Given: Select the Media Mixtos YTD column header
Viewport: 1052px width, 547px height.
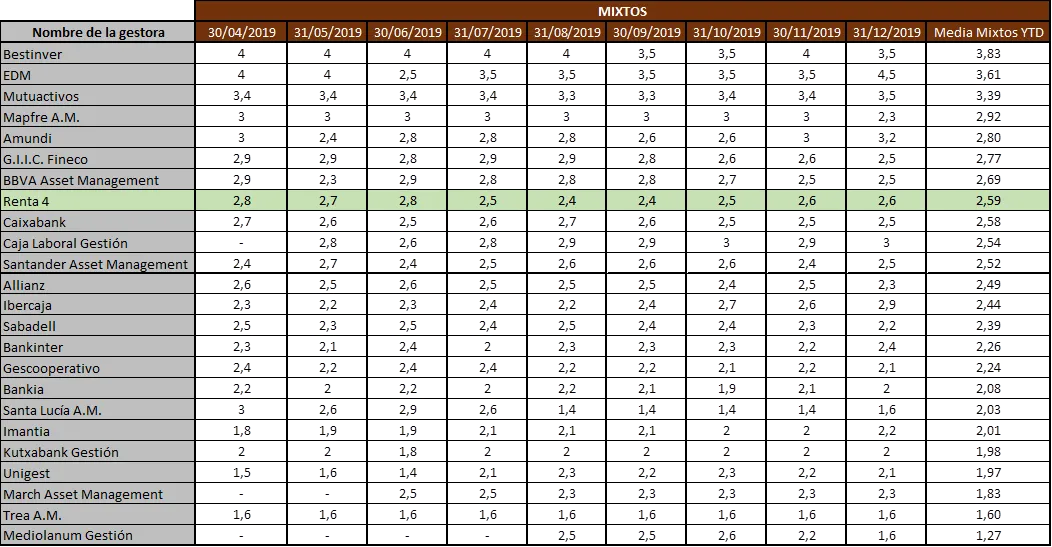Looking at the screenshot, I should [x=988, y=32].
